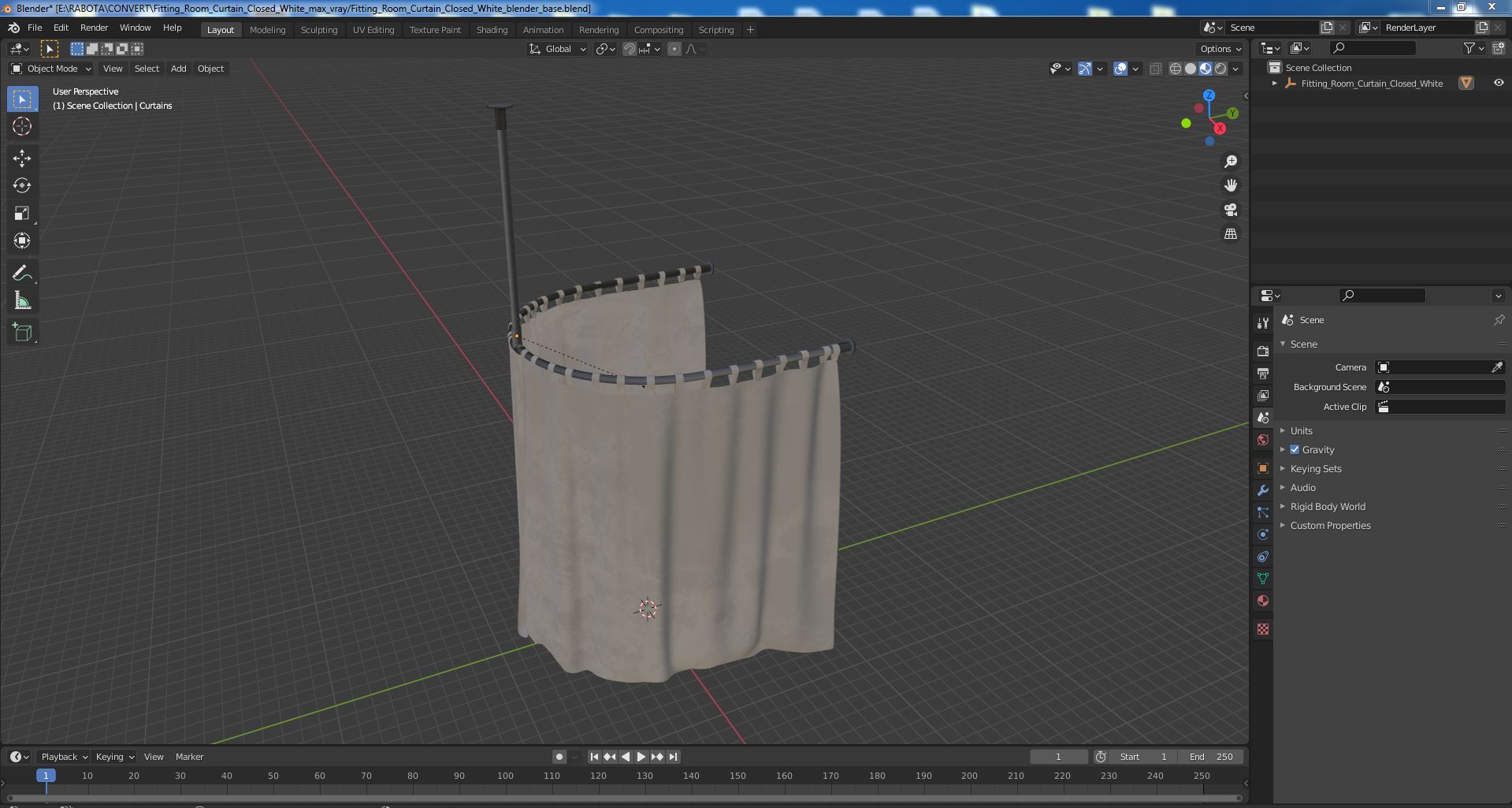The image size is (1512, 808).
Task: Expand Fitting_Room_Curtain_Closed_White tree item
Action: (x=1274, y=84)
